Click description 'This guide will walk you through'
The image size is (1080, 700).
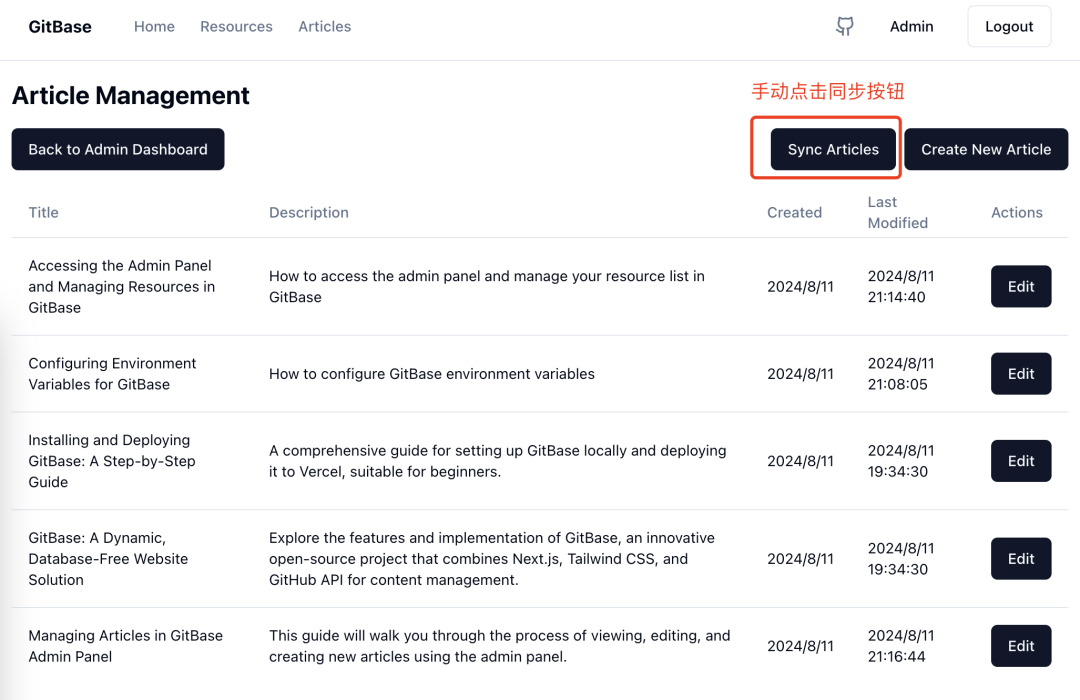click(x=499, y=646)
